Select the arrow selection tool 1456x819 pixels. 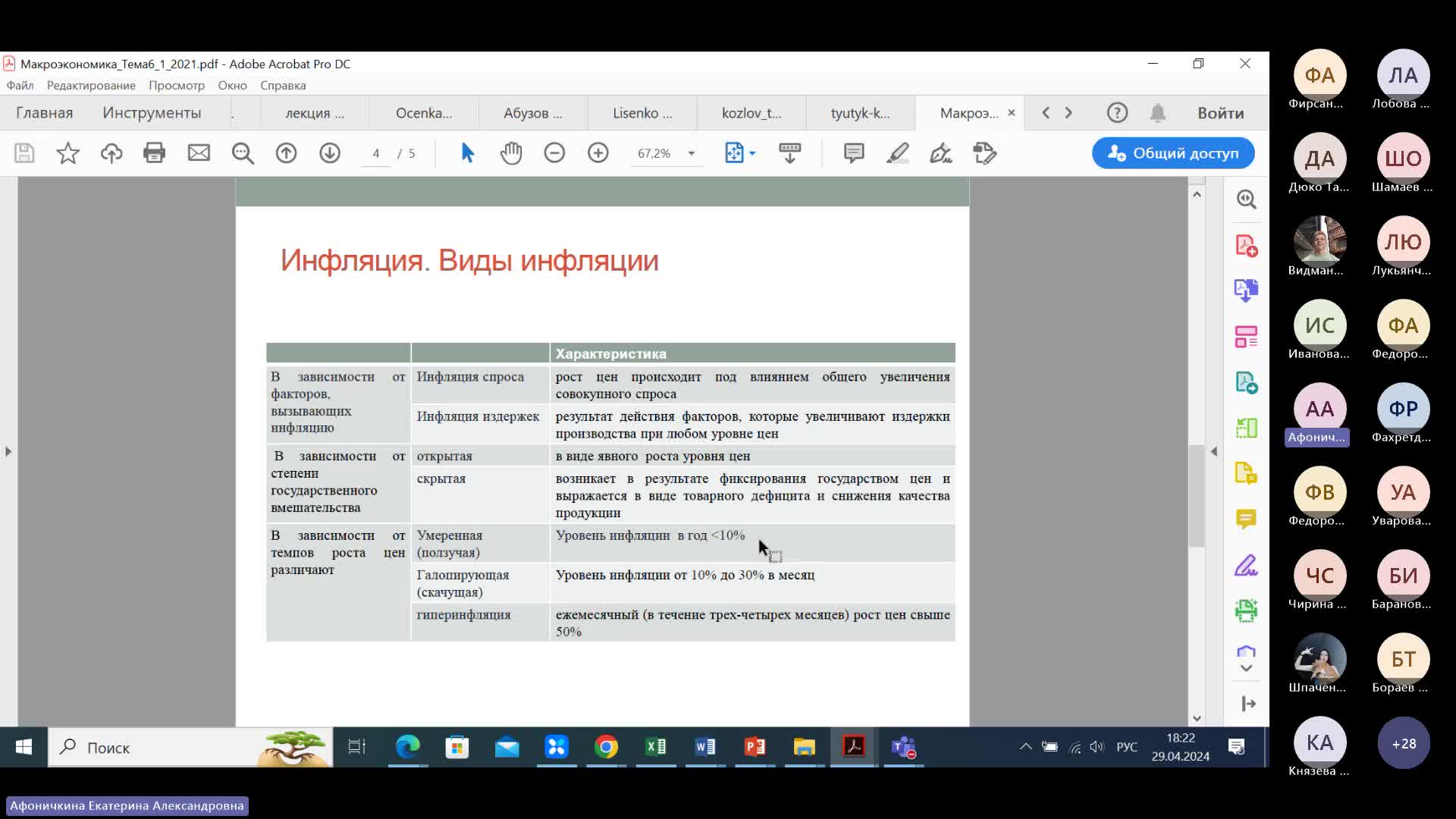click(467, 153)
